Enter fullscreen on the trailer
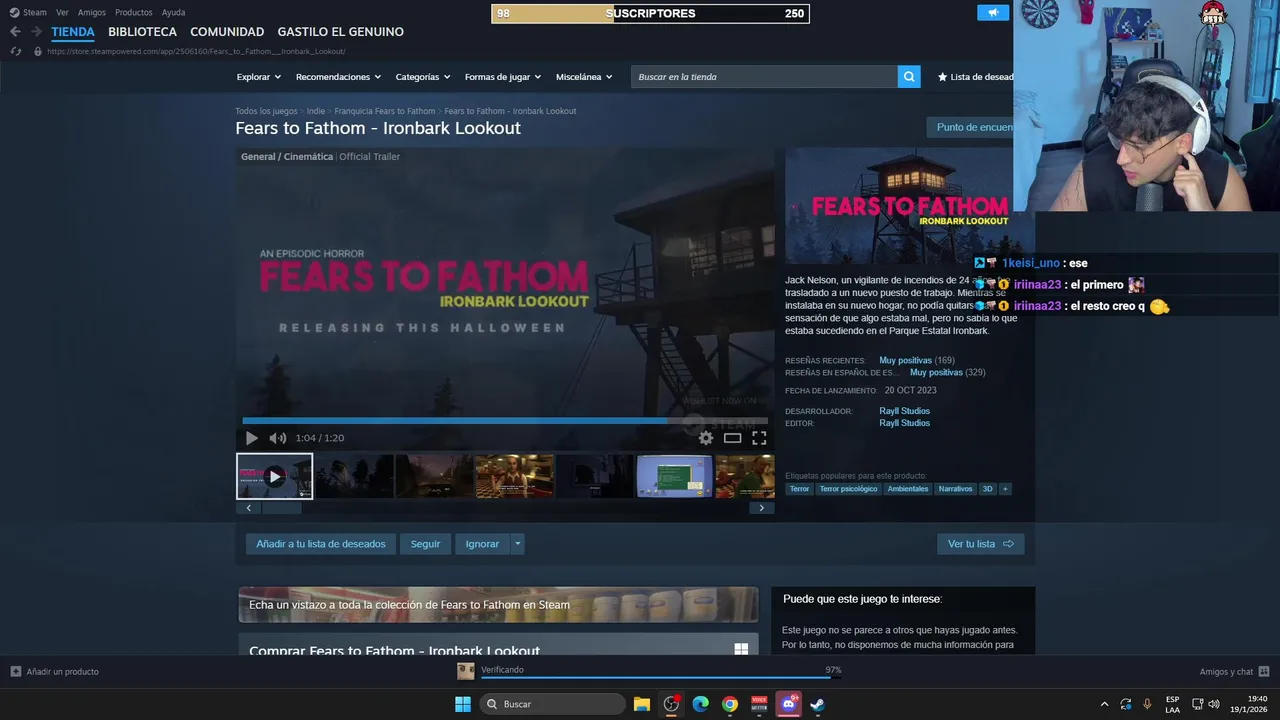 tap(759, 438)
